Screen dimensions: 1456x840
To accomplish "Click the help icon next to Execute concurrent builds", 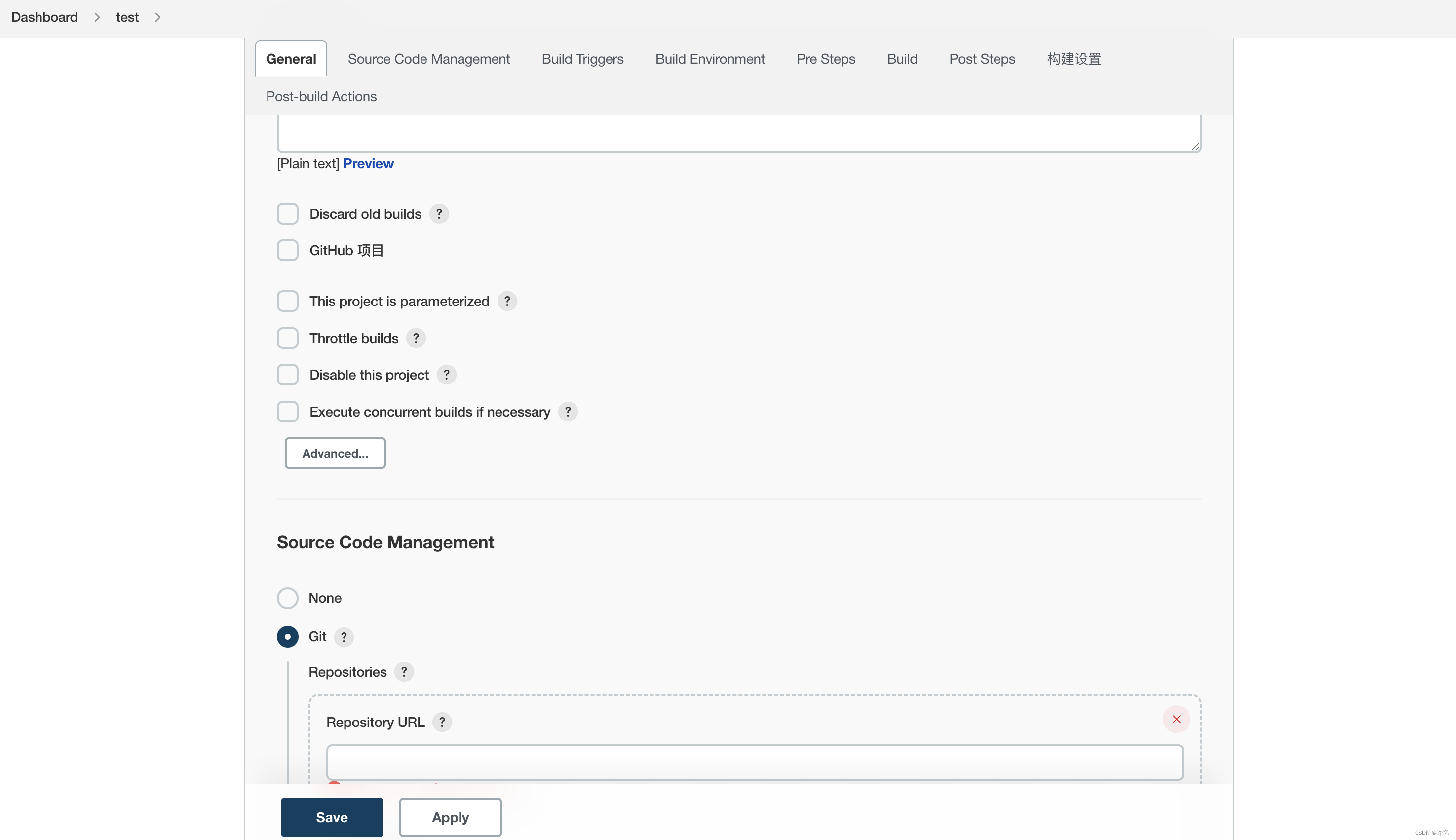I will coord(568,411).
